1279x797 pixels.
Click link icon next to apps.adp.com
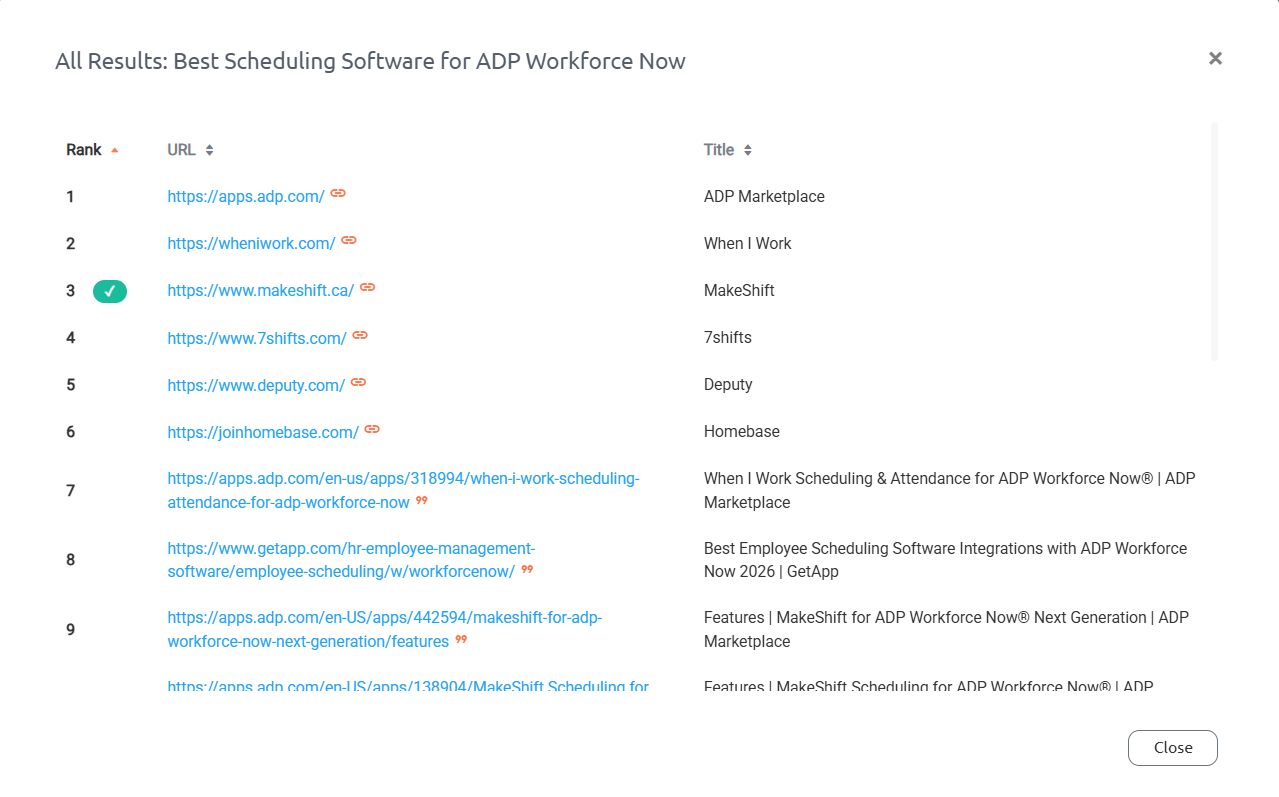tap(338, 193)
